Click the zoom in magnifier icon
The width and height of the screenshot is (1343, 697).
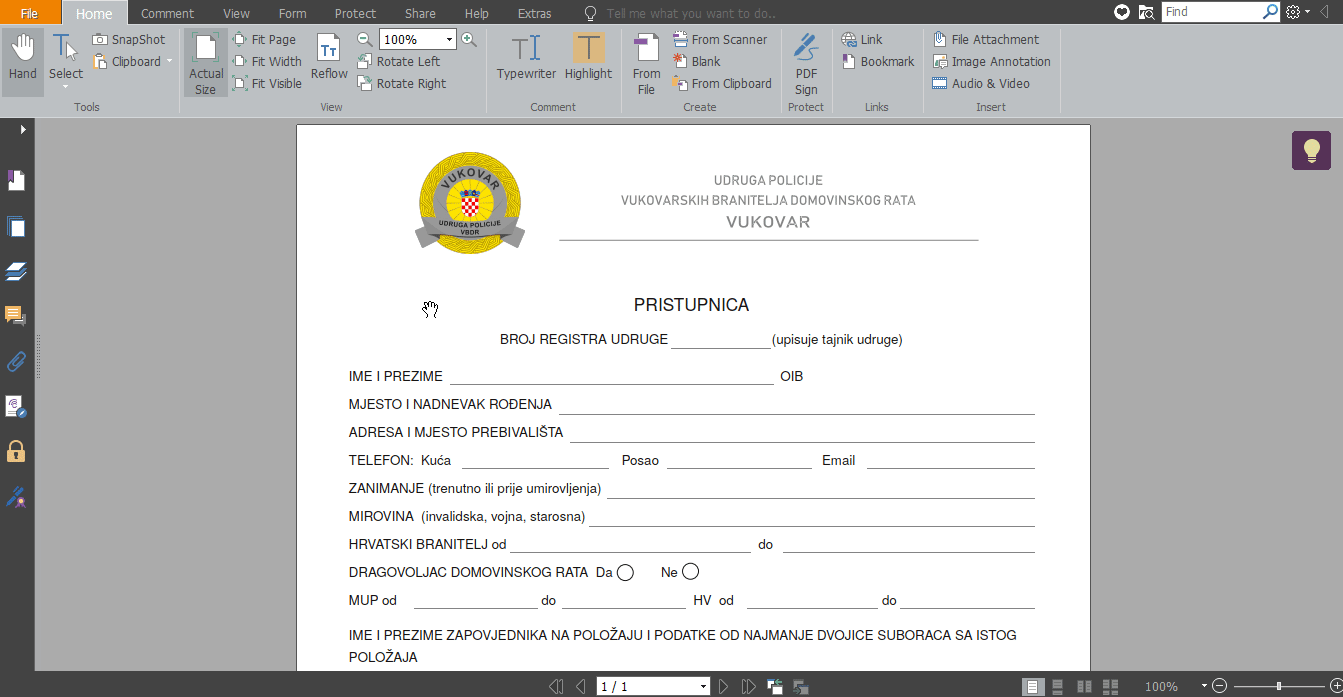click(x=468, y=40)
